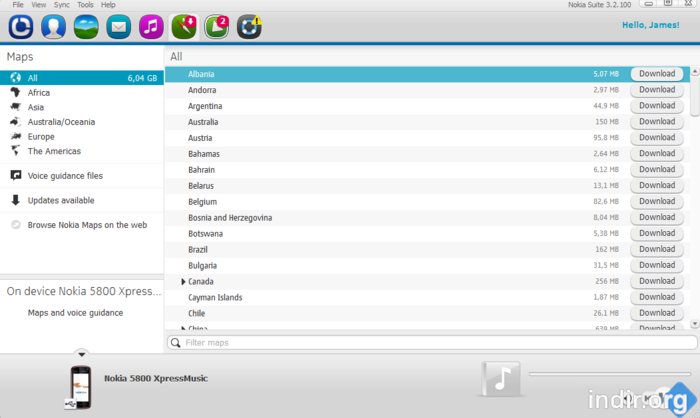Download the Argentina map

click(657, 106)
